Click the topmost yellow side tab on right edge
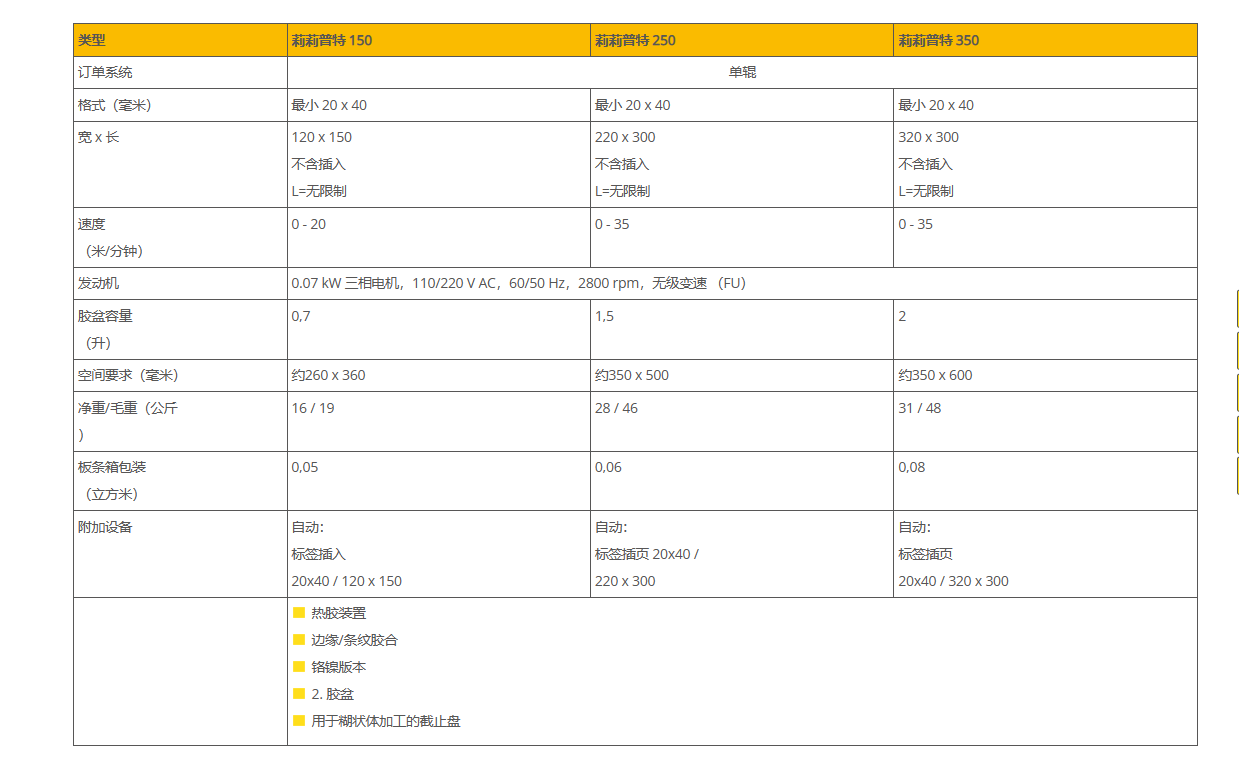This screenshot has width=1239, height=775. [1237, 308]
